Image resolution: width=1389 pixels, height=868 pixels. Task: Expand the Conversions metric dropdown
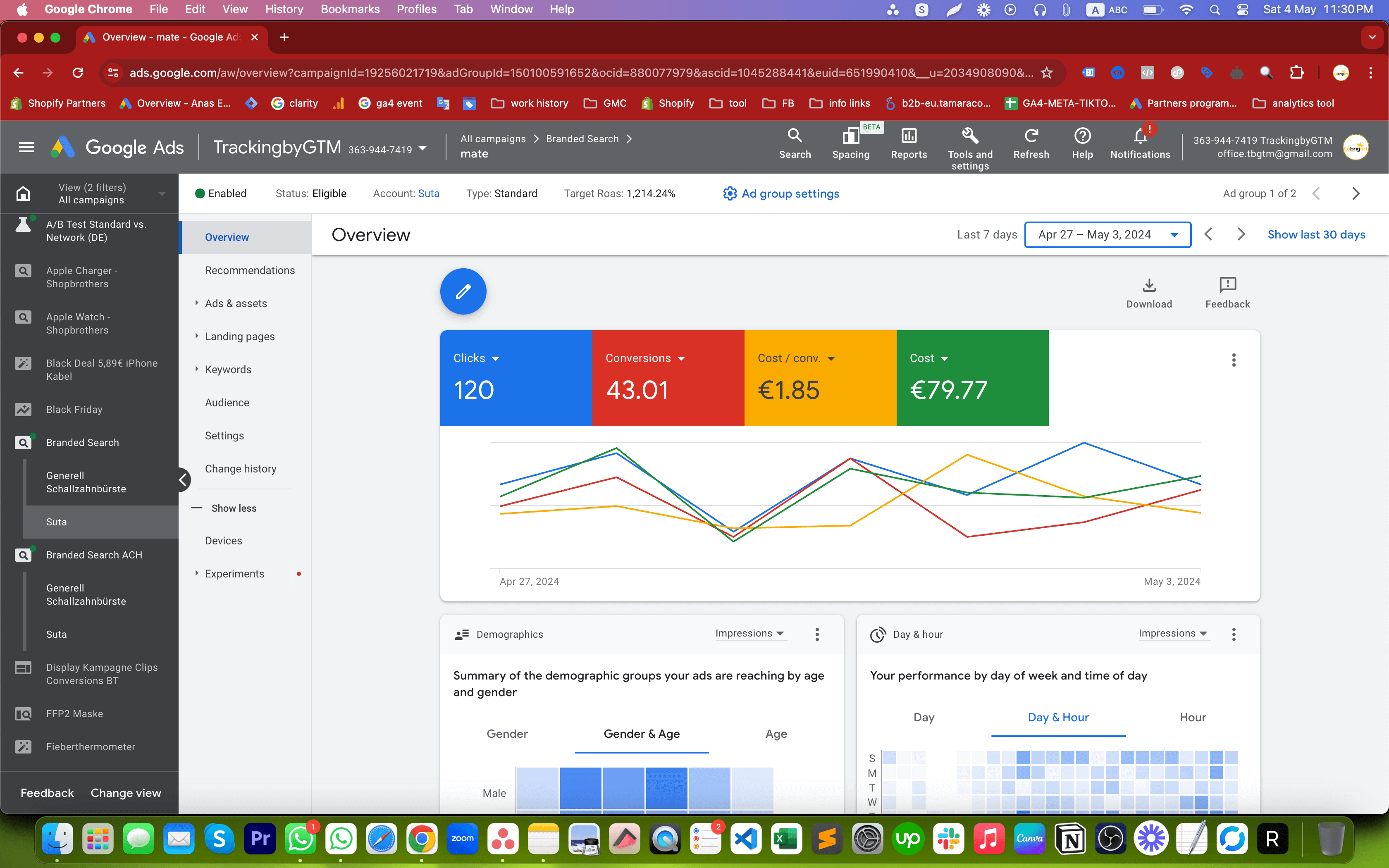682,358
